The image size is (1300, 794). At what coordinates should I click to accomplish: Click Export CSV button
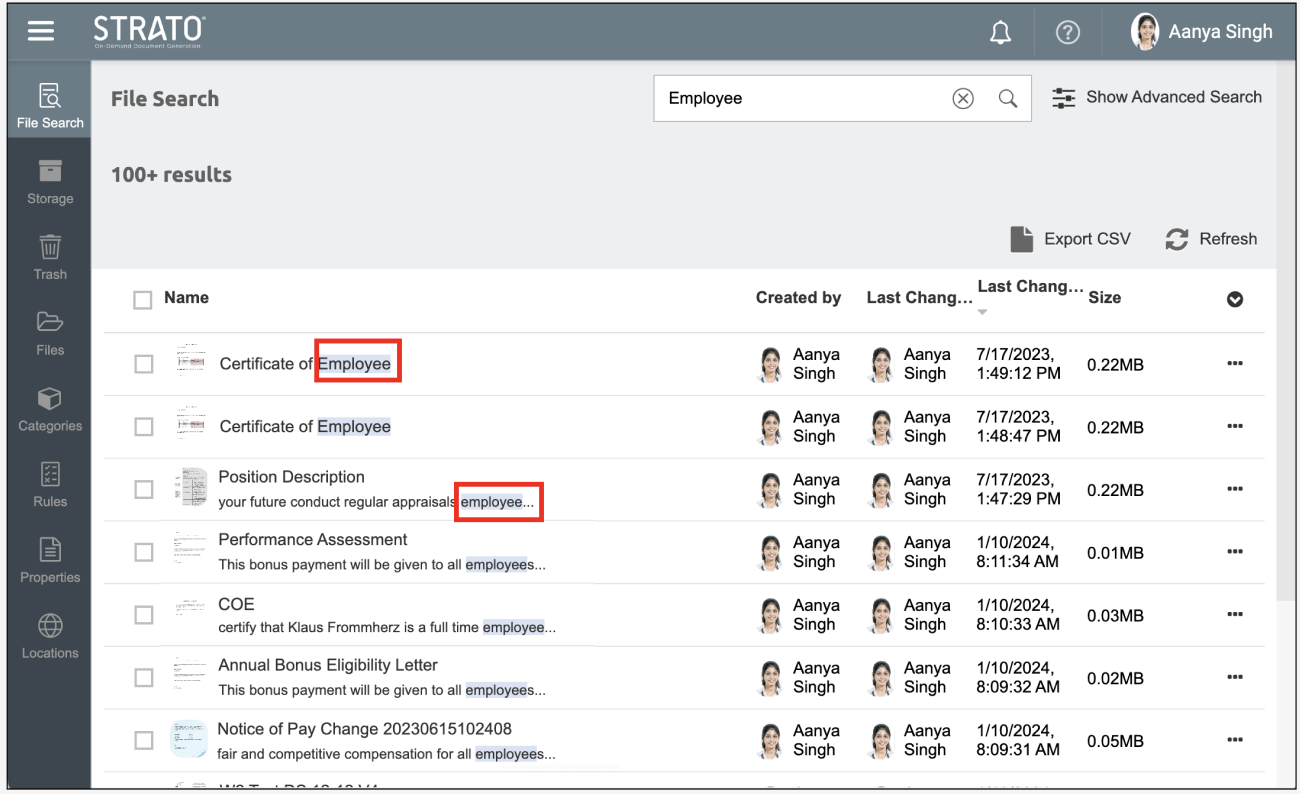tap(1071, 239)
